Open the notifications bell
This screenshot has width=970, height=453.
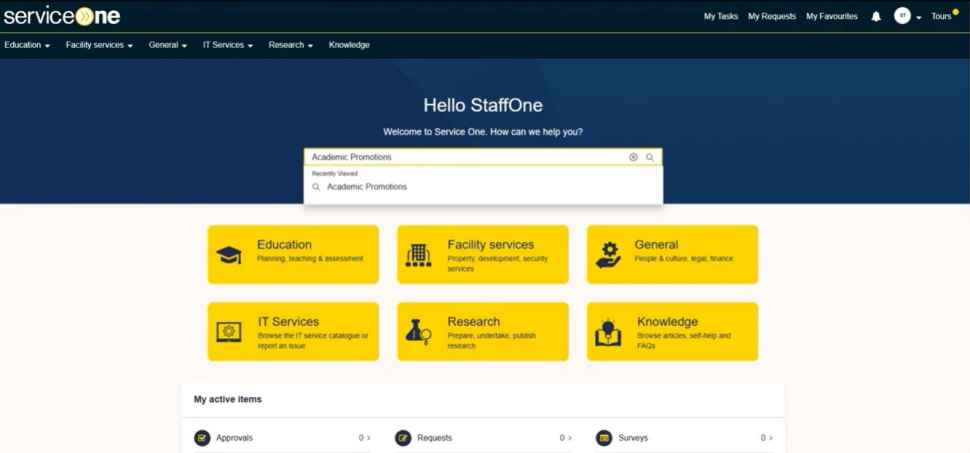click(876, 17)
